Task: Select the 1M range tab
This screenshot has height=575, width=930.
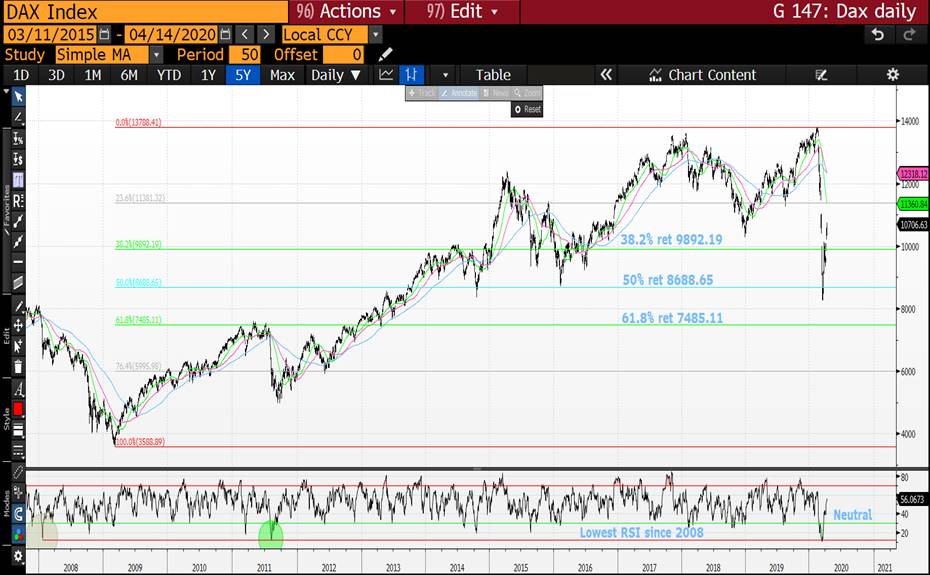Action: point(93,75)
